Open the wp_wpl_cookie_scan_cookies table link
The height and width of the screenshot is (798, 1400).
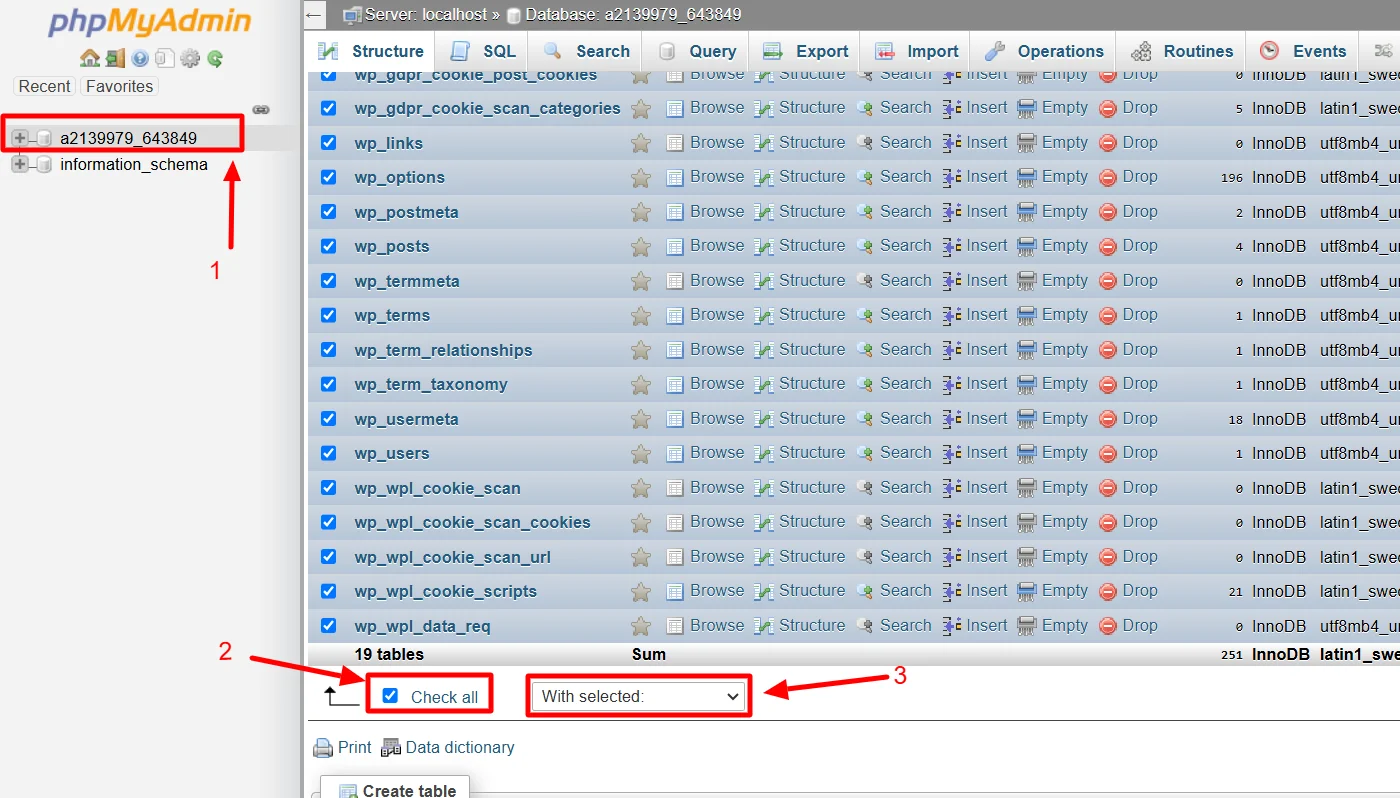tap(472, 522)
